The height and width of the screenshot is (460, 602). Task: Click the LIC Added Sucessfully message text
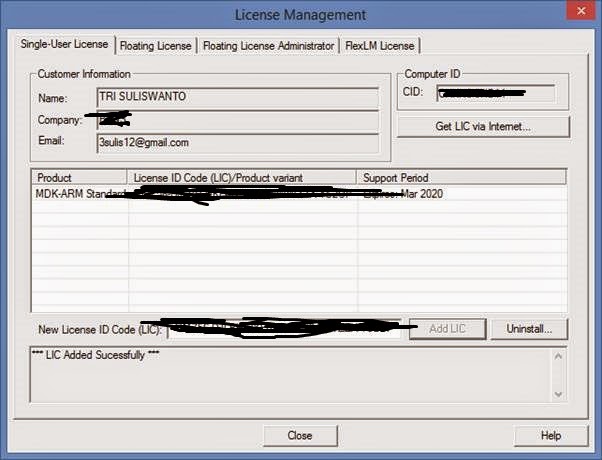[x=95, y=355]
